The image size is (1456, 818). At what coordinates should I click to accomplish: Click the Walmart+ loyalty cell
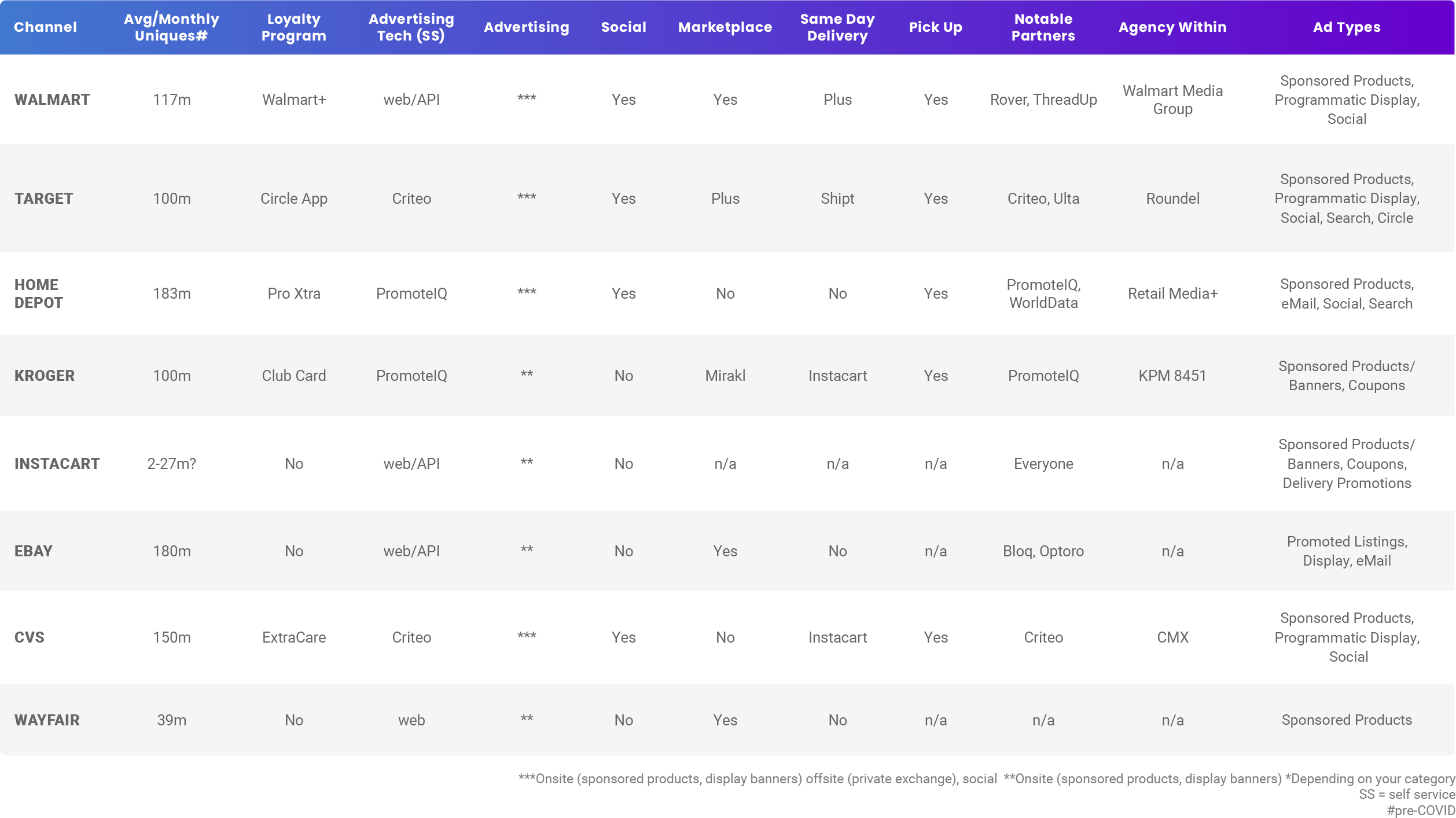[294, 100]
